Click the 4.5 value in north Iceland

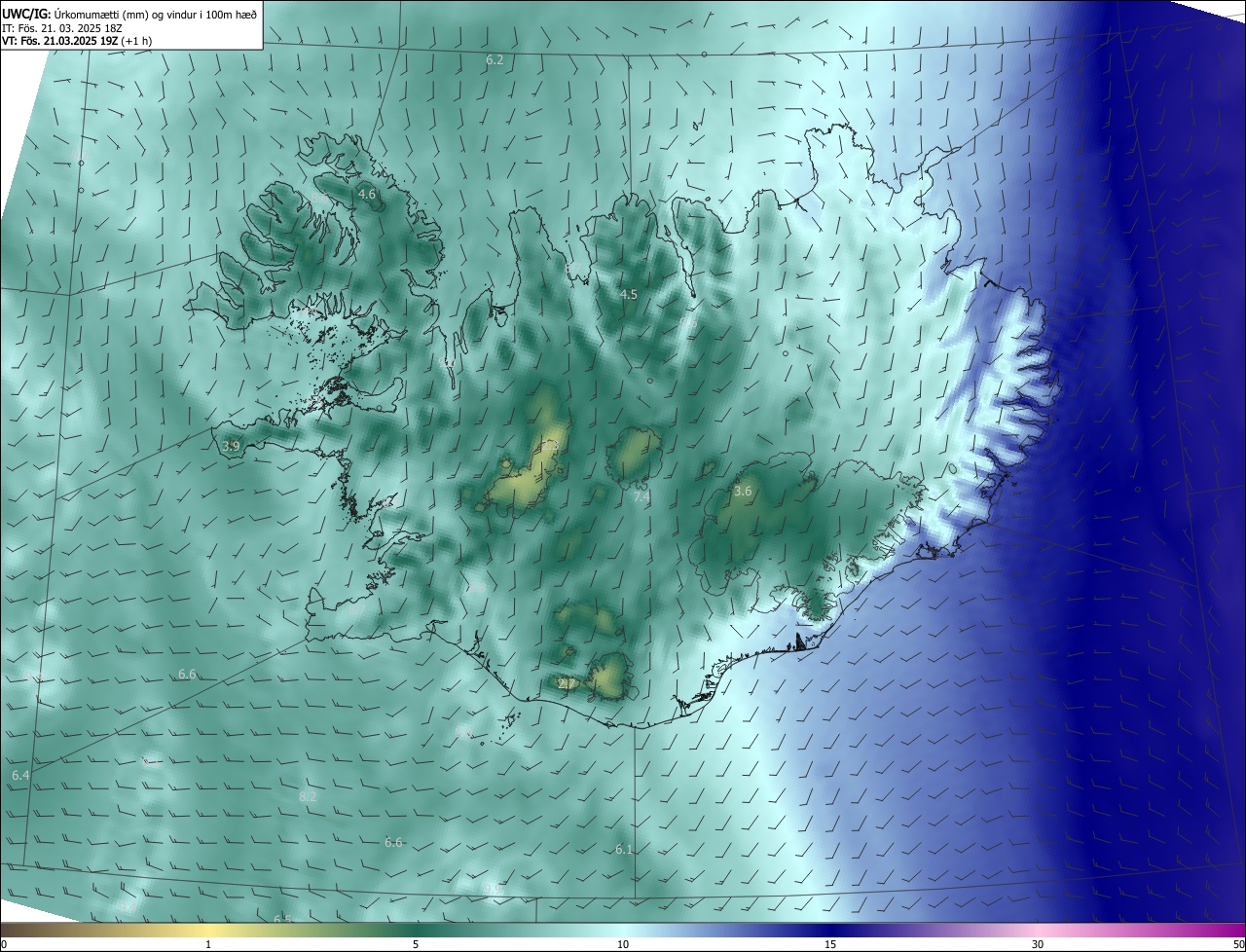coord(628,294)
